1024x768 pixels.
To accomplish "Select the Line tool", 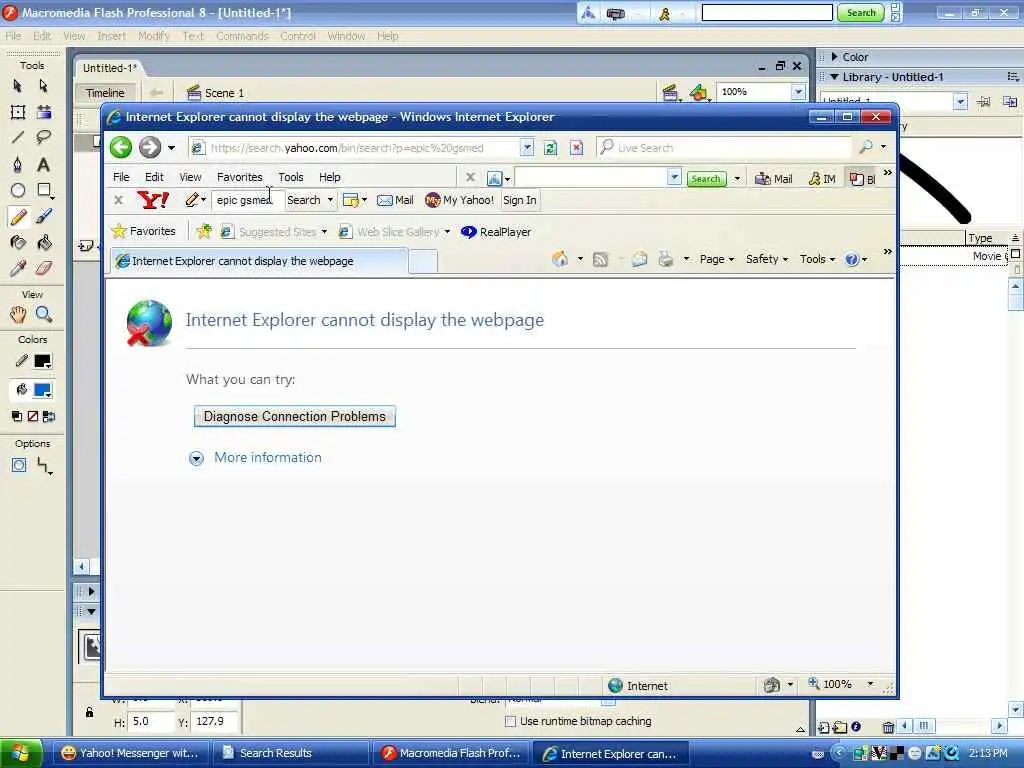I will [x=18, y=137].
